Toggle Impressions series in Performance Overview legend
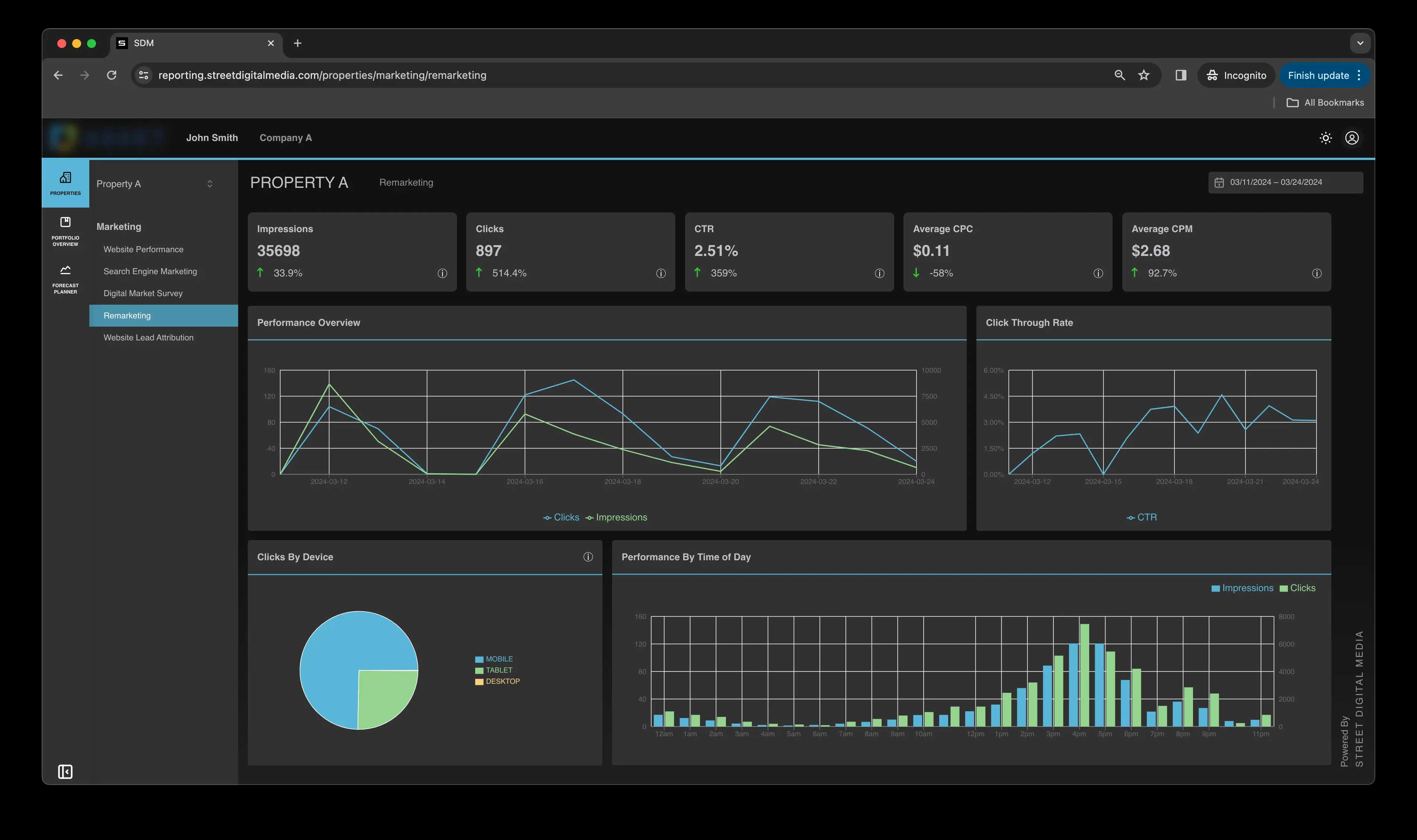The image size is (1417, 840). [x=616, y=517]
